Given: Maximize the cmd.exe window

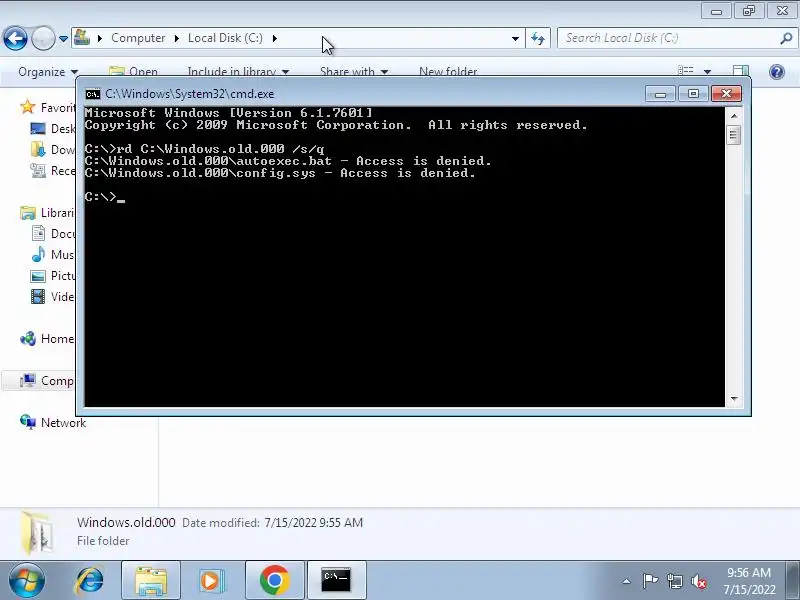Looking at the screenshot, I should 693,94.
